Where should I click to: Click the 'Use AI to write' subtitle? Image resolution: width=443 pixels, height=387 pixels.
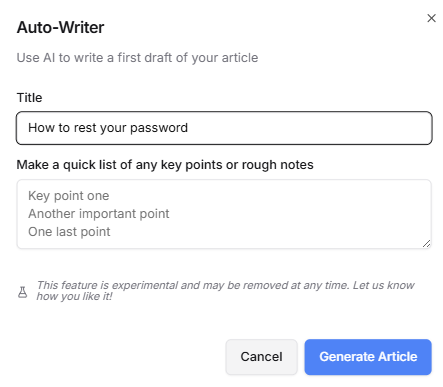point(137,58)
